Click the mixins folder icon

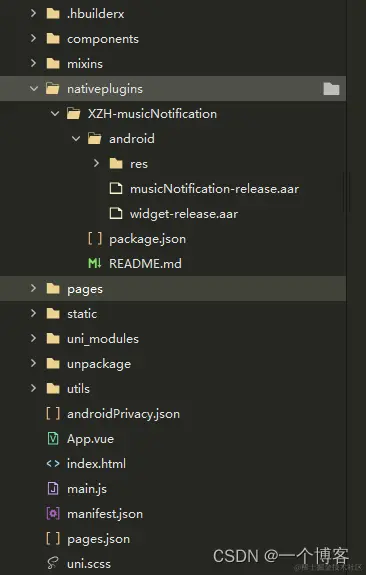53,64
